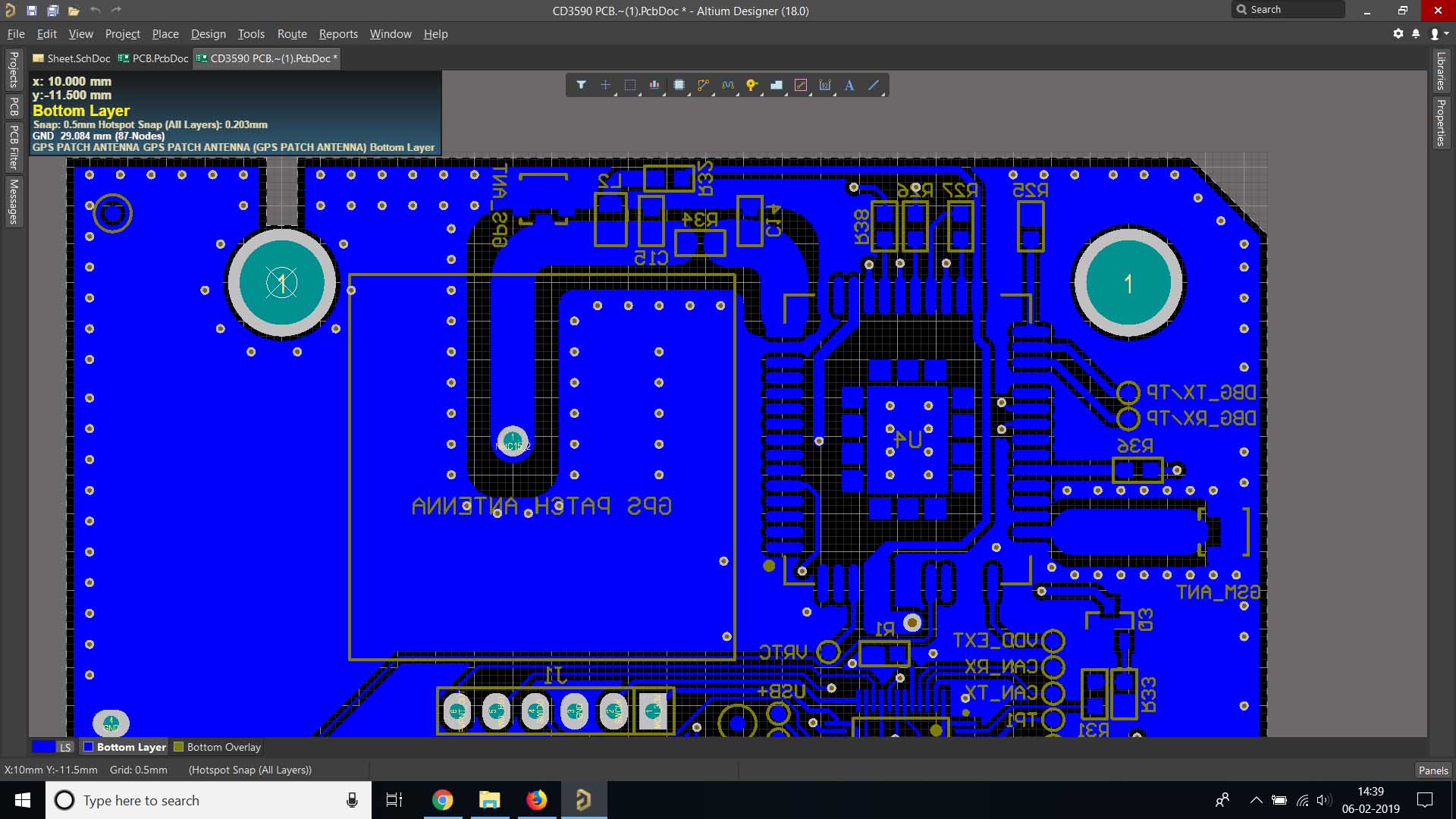Open Chrome from the Windows taskbar
1456x819 pixels.
[442, 800]
